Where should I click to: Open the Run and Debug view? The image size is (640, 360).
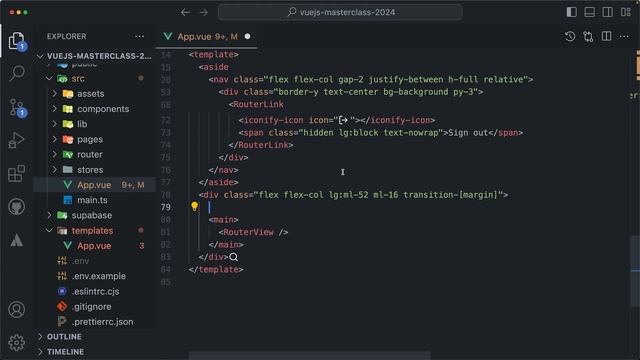[16, 140]
